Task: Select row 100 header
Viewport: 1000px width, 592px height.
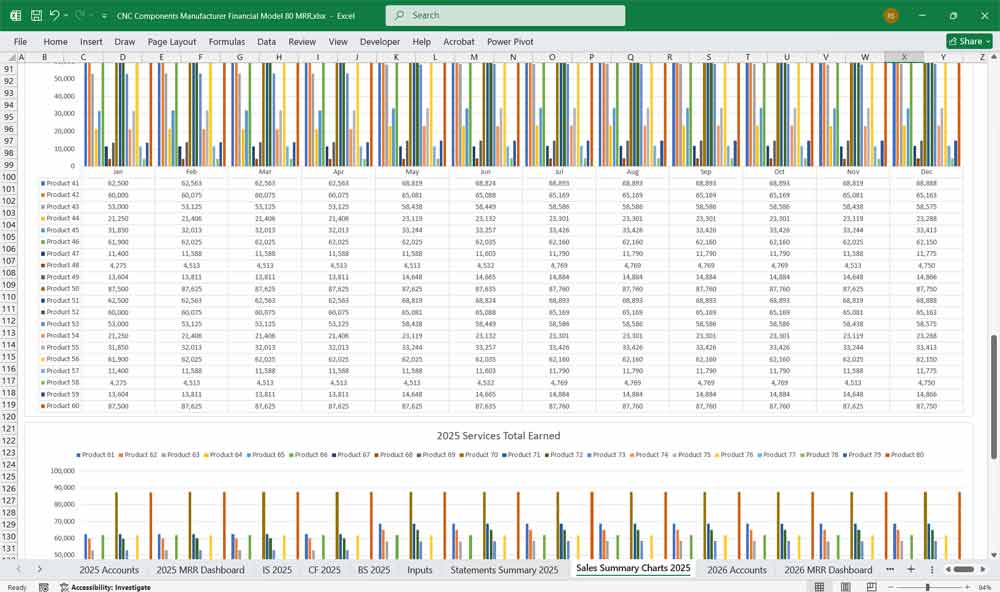Action: (x=8, y=177)
